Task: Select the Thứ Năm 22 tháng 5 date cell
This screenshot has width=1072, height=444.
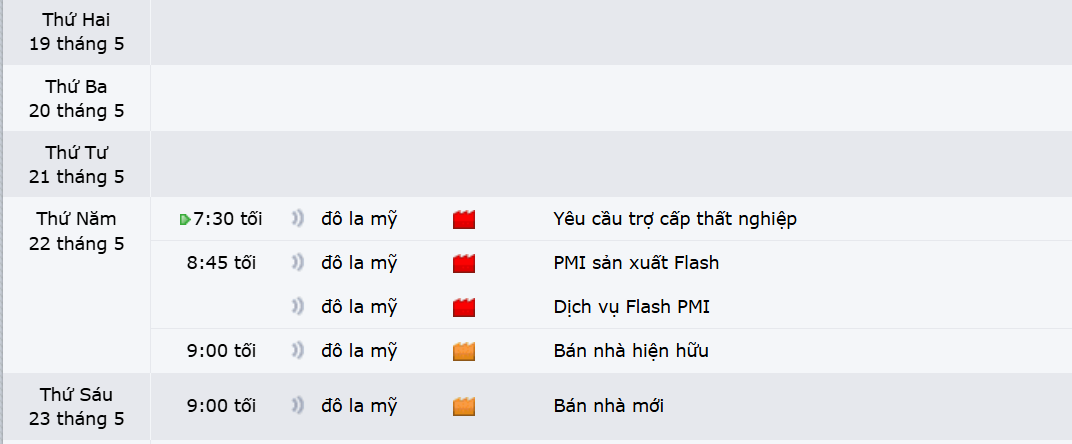Action: (x=77, y=285)
